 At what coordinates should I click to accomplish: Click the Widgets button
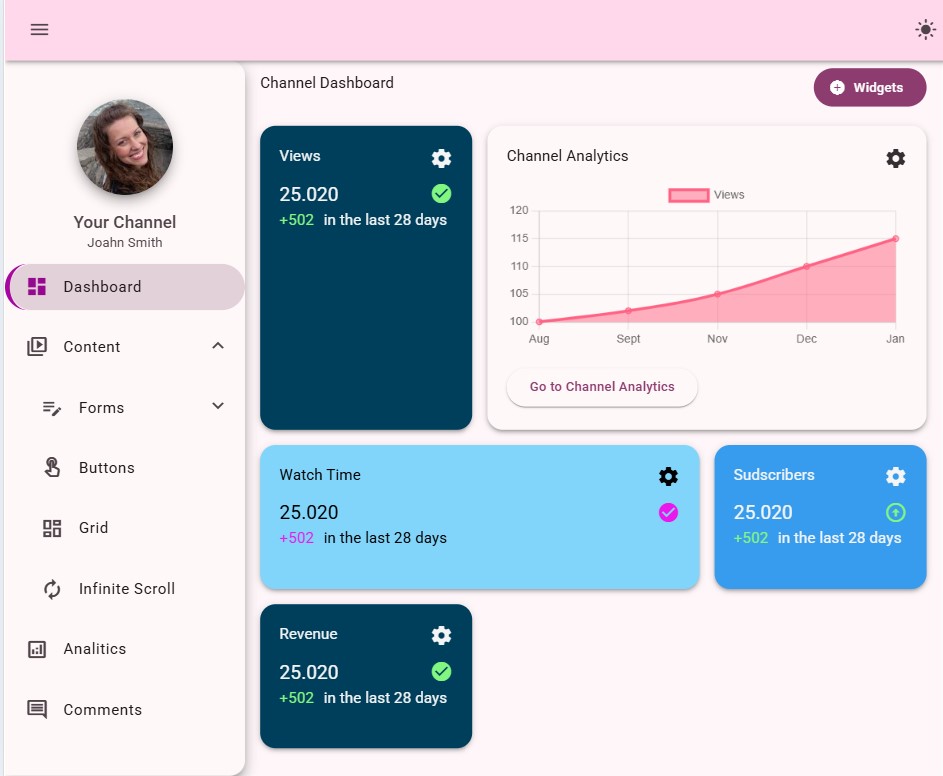(869, 88)
